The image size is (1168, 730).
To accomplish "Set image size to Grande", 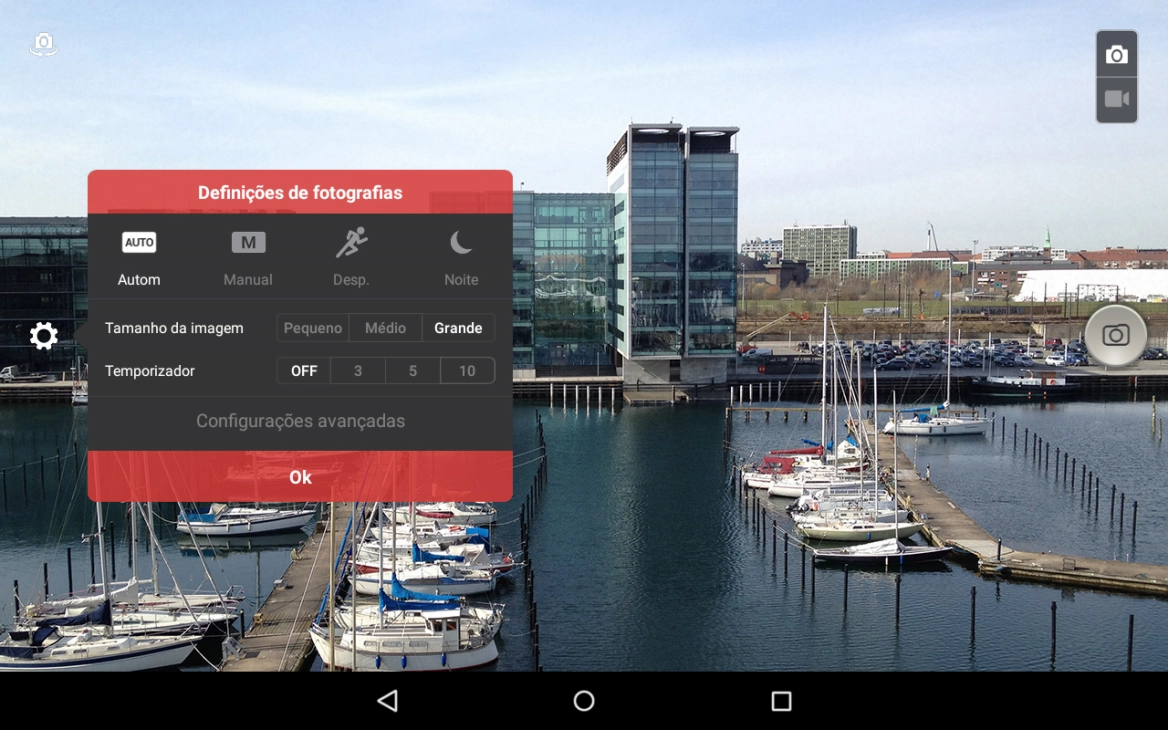I will [458, 328].
